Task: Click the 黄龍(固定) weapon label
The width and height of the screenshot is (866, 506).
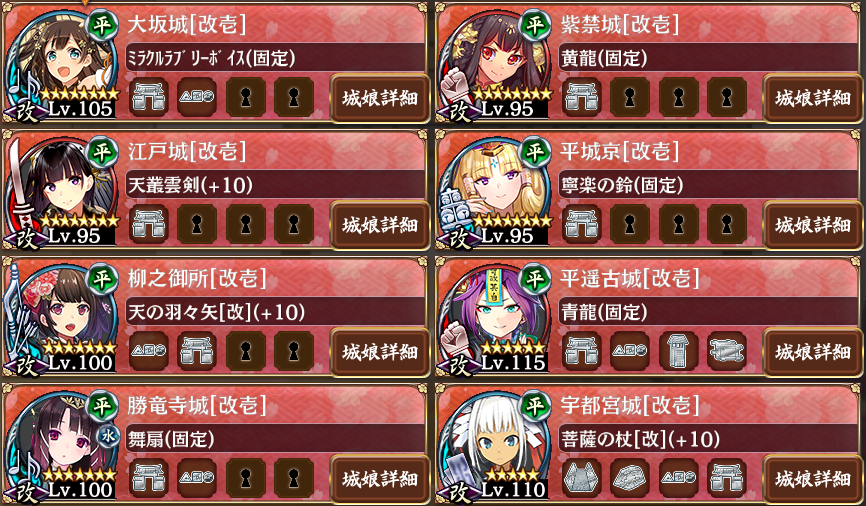Action: point(603,58)
